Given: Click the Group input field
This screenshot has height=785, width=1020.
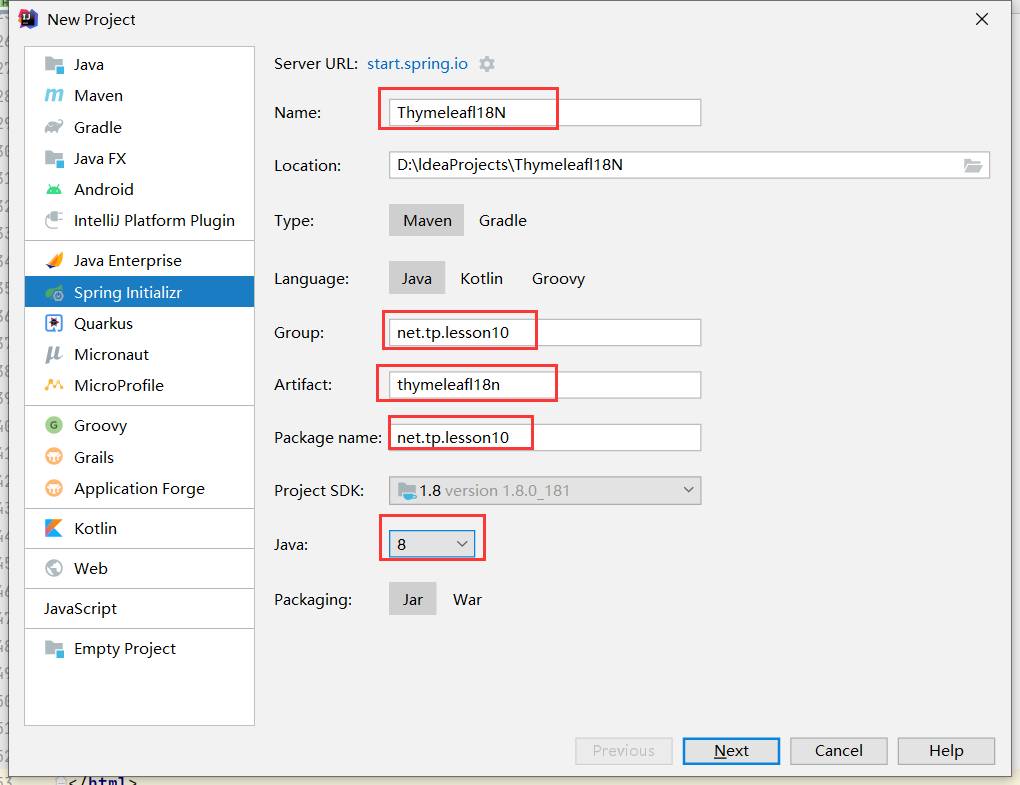Looking at the screenshot, I should [x=544, y=332].
